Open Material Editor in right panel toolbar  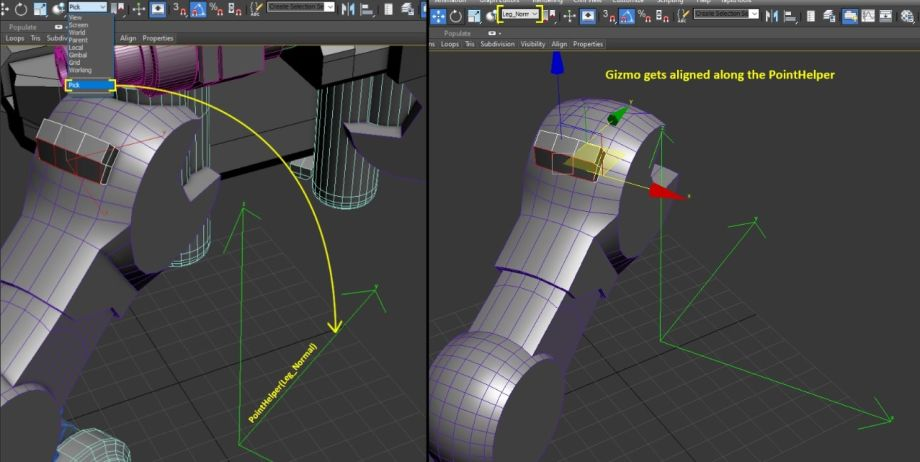(907, 16)
